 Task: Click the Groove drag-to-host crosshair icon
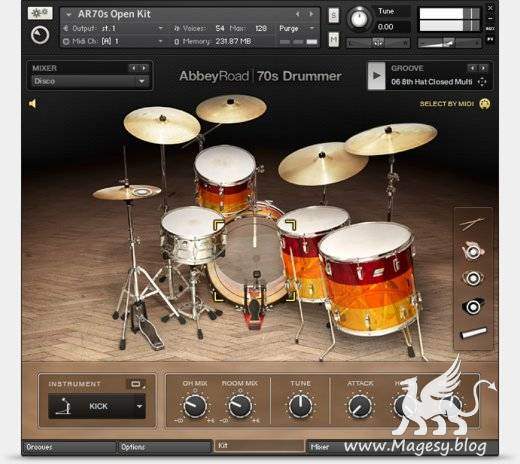tap(482, 82)
